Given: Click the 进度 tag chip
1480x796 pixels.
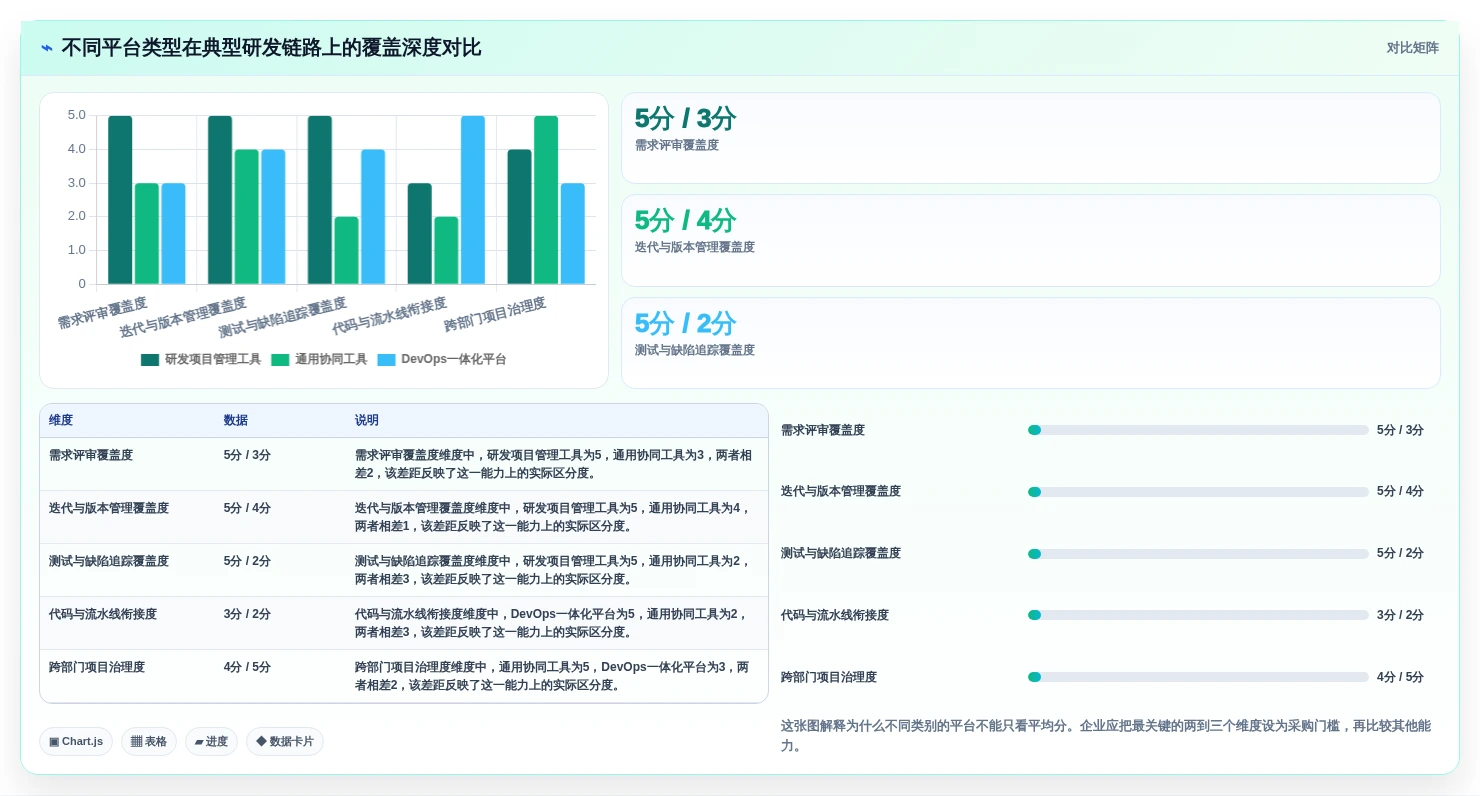Looking at the screenshot, I should point(211,741).
